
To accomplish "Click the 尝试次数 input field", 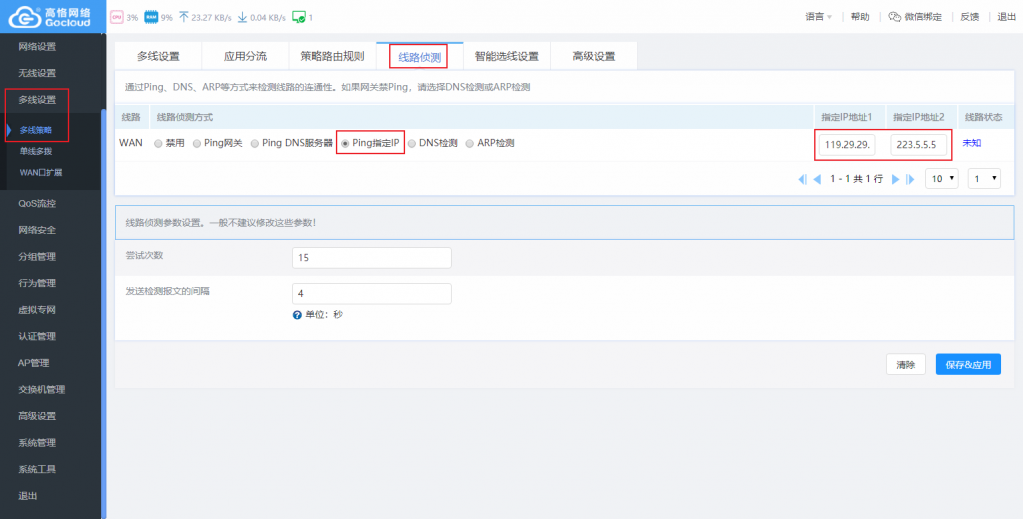I will click(371, 258).
